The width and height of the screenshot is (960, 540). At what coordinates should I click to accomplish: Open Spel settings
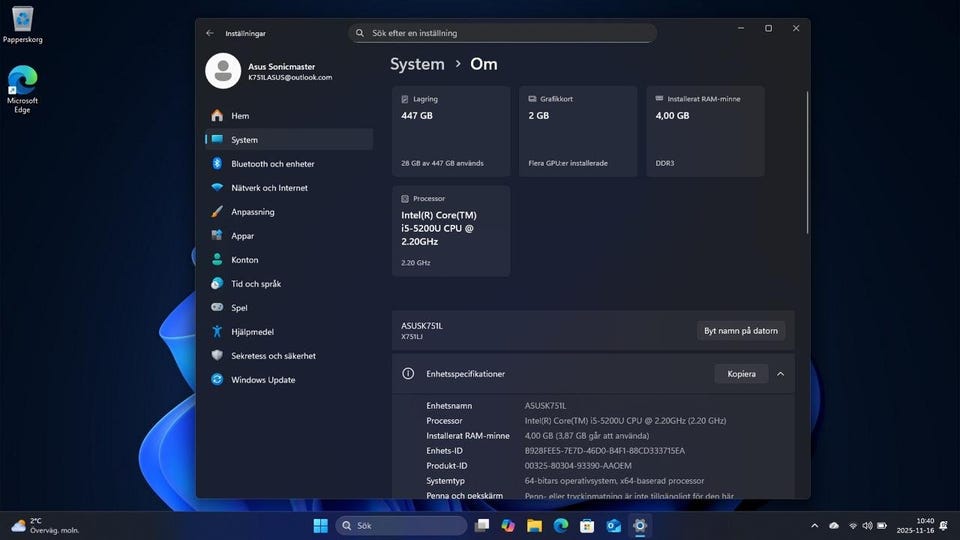[x=239, y=308]
